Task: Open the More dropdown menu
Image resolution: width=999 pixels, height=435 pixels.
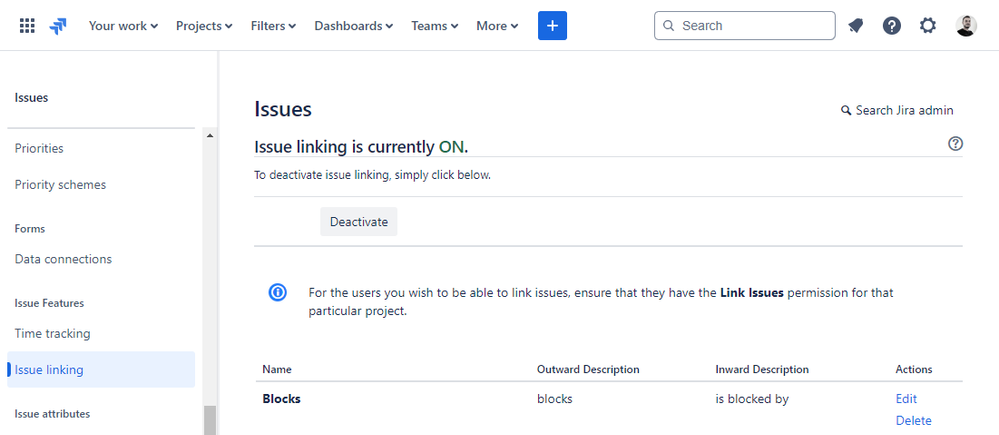Action: click(x=497, y=26)
